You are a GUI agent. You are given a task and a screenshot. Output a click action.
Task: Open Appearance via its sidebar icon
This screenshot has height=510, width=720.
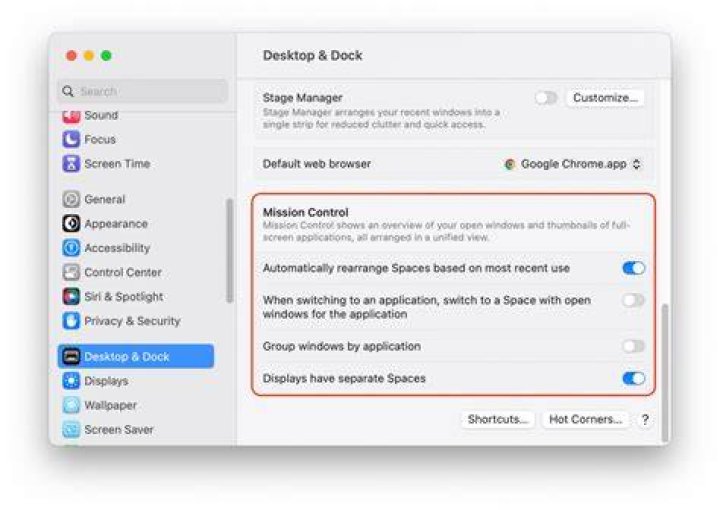(x=71, y=224)
